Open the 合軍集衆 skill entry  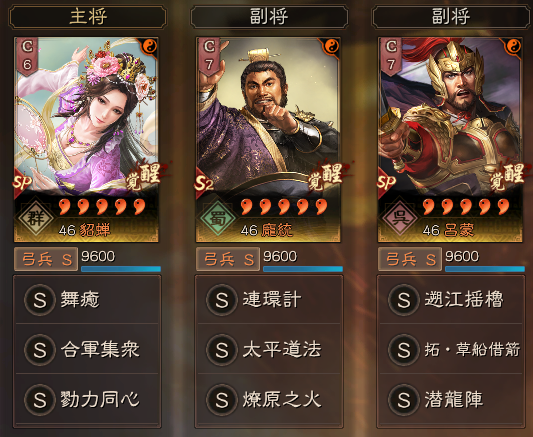(87, 349)
